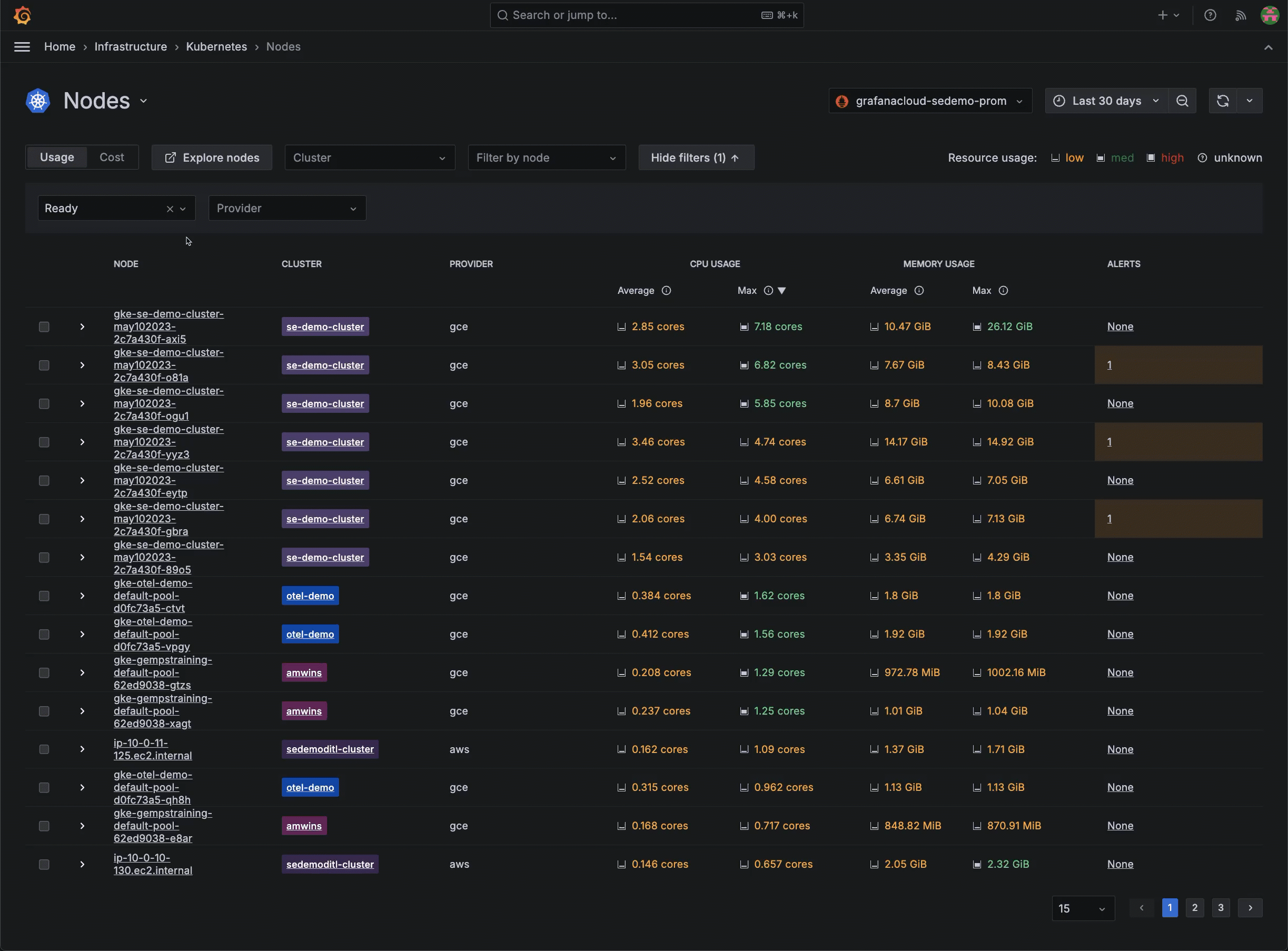Viewport: 1288px width, 951px height.
Task: Click the Infrastructure breadcrumb
Action: [x=131, y=47]
